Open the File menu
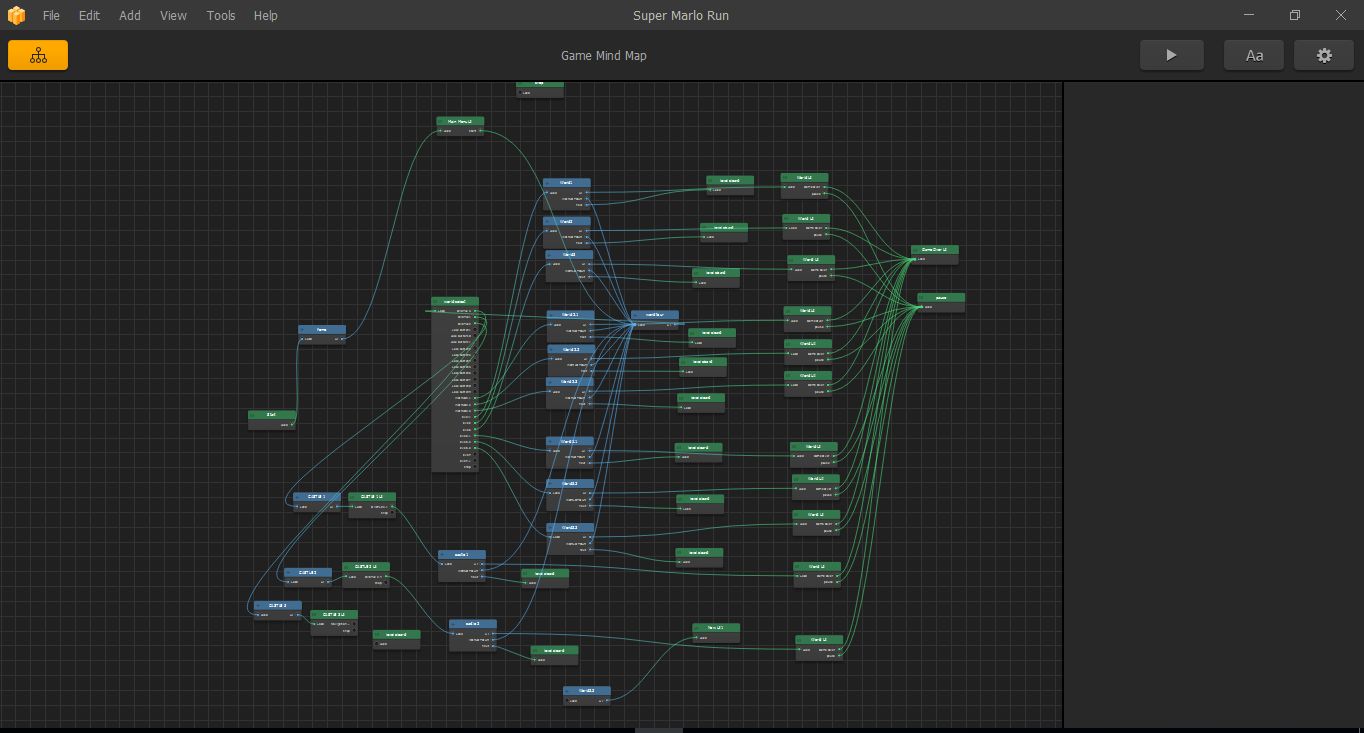Viewport: 1364px width, 733px height. [51, 15]
